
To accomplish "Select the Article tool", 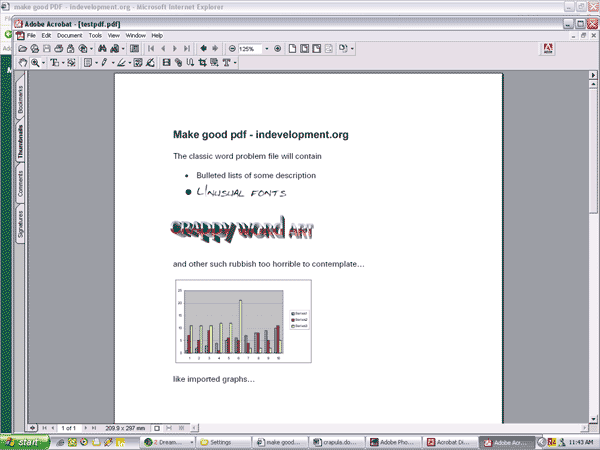I will coord(190,63).
